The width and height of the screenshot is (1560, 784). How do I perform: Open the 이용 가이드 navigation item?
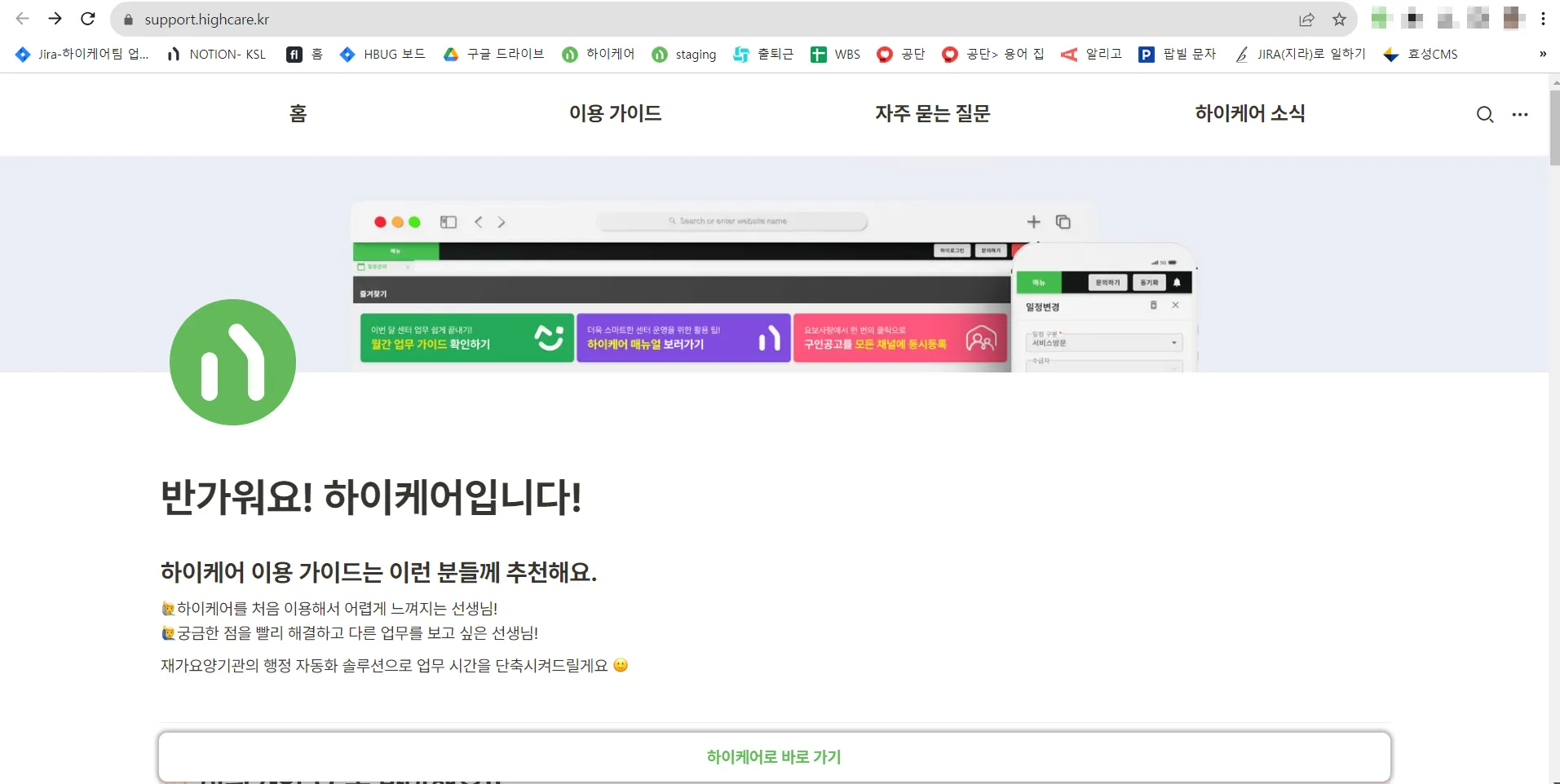(616, 113)
